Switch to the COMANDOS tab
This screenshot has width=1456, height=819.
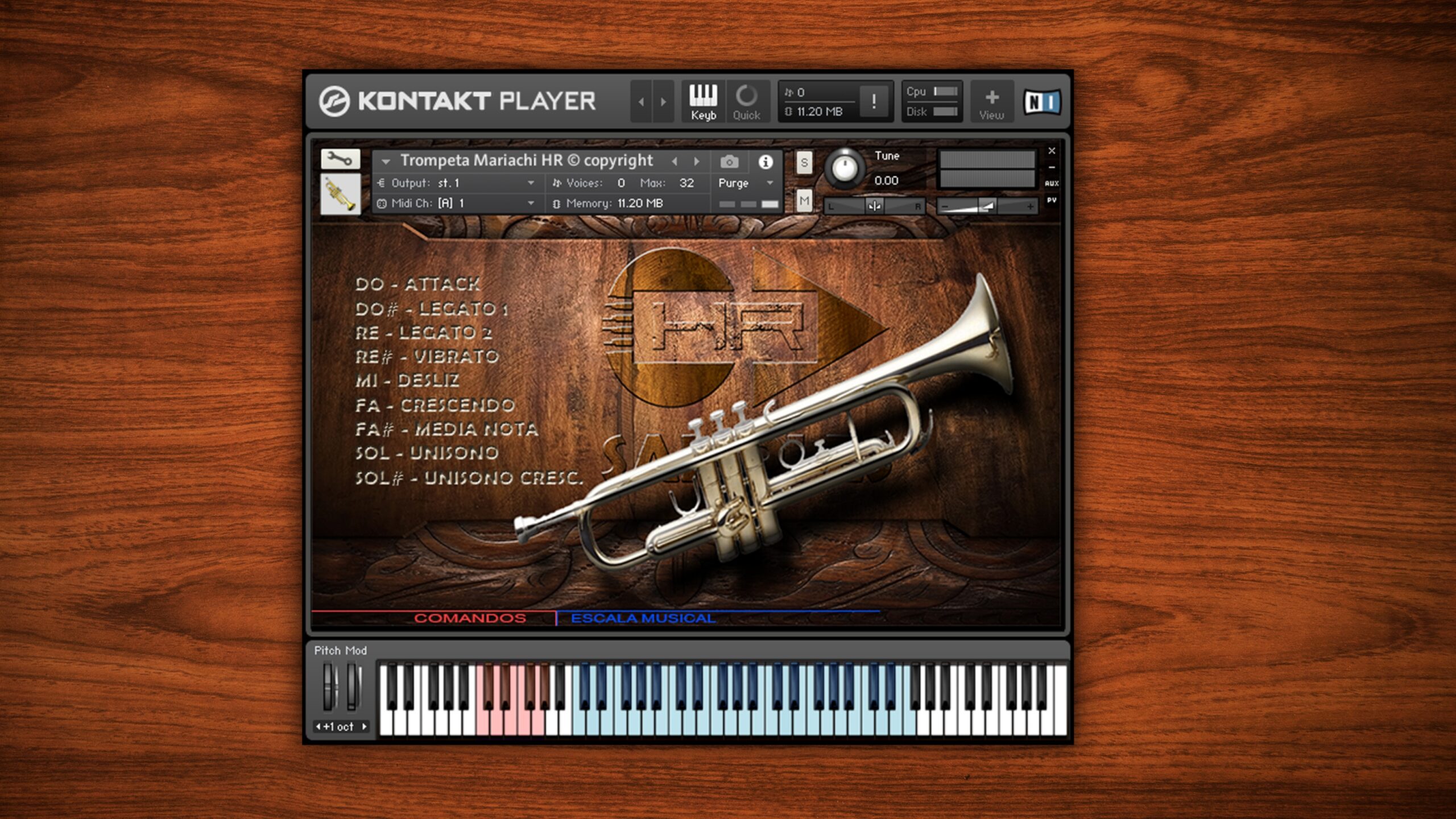click(x=470, y=618)
